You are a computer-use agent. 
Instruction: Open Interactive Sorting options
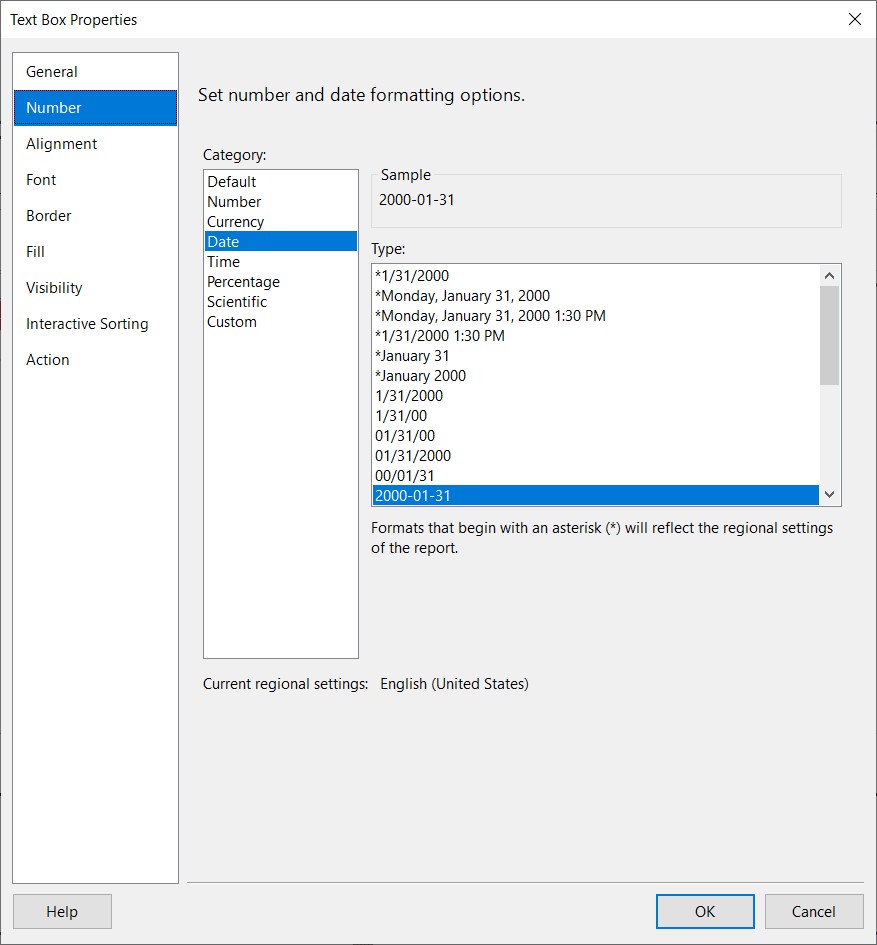click(95, 324)
